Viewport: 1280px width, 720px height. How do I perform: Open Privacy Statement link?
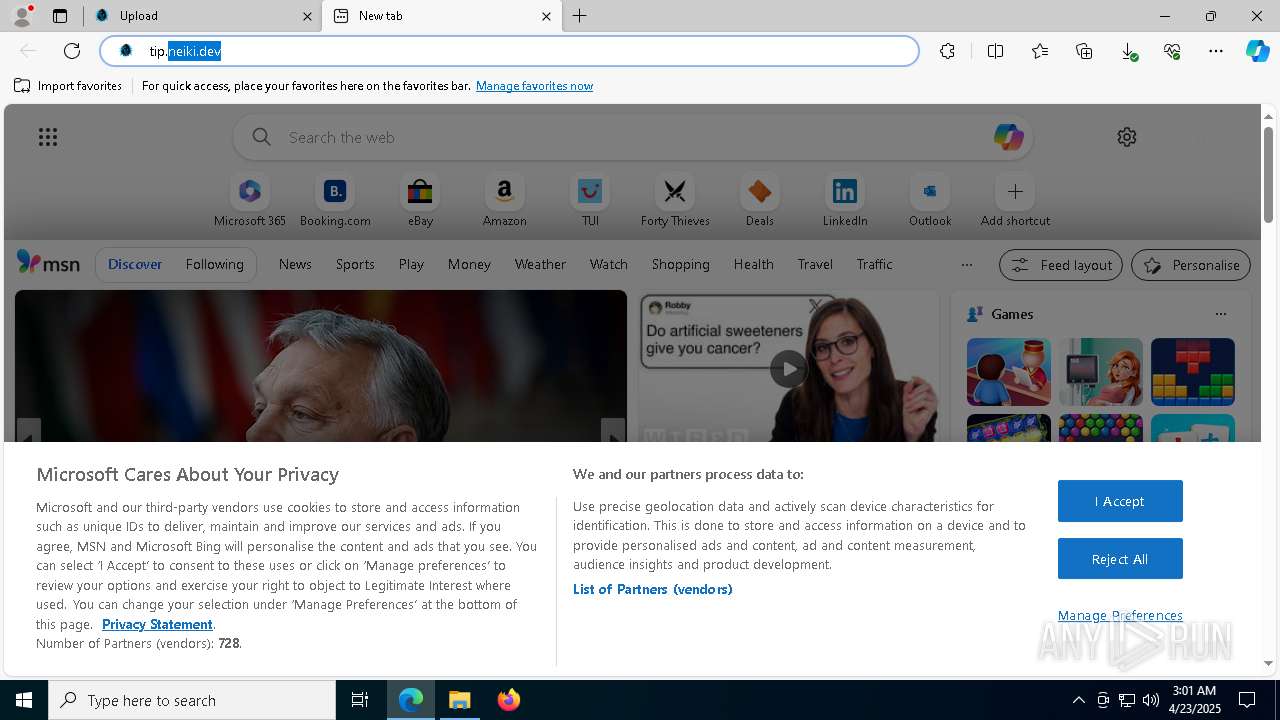(157, 624)
